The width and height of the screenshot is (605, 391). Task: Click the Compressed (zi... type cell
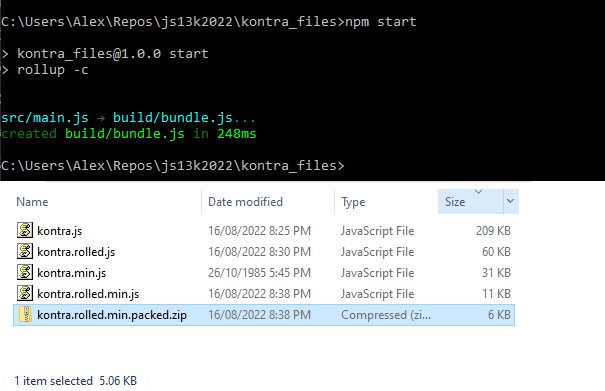386,315
